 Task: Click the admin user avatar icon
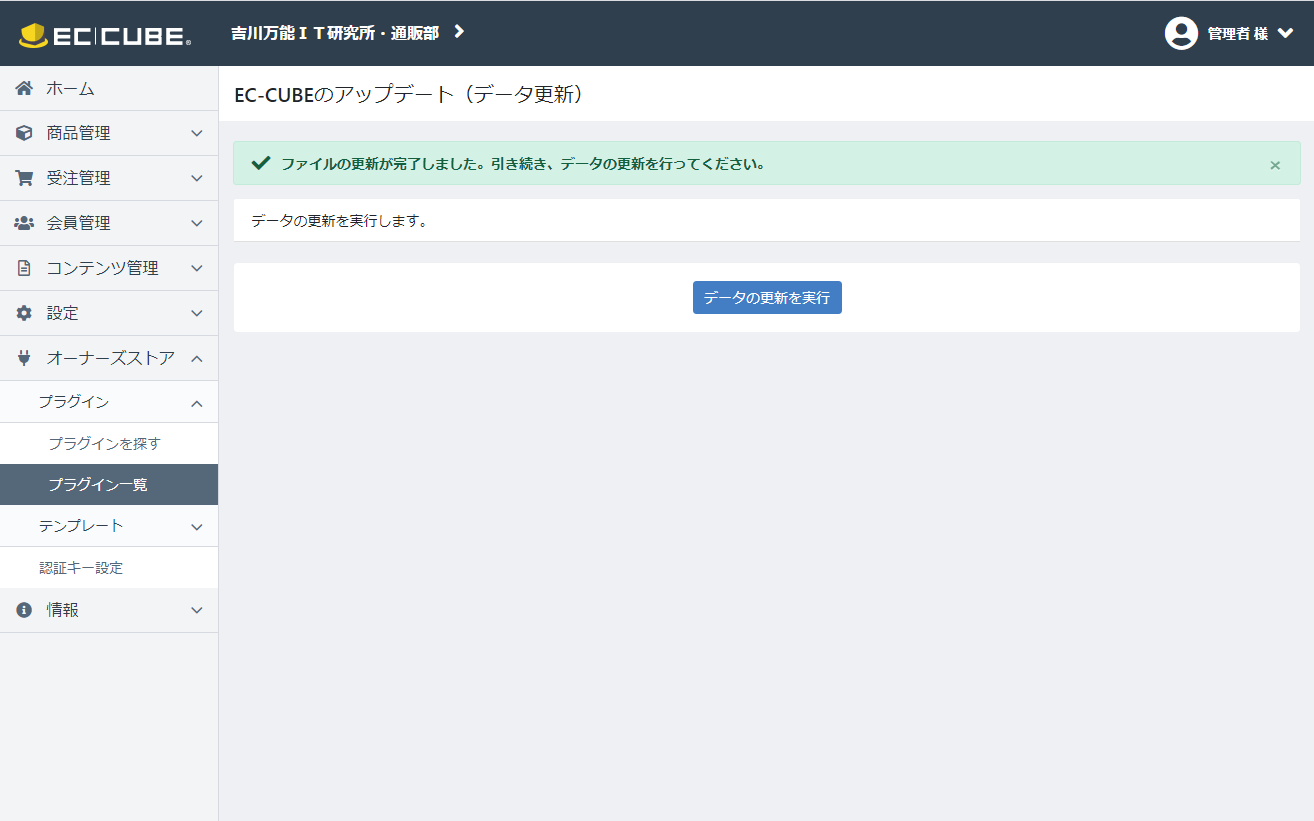coord(1181,33)
